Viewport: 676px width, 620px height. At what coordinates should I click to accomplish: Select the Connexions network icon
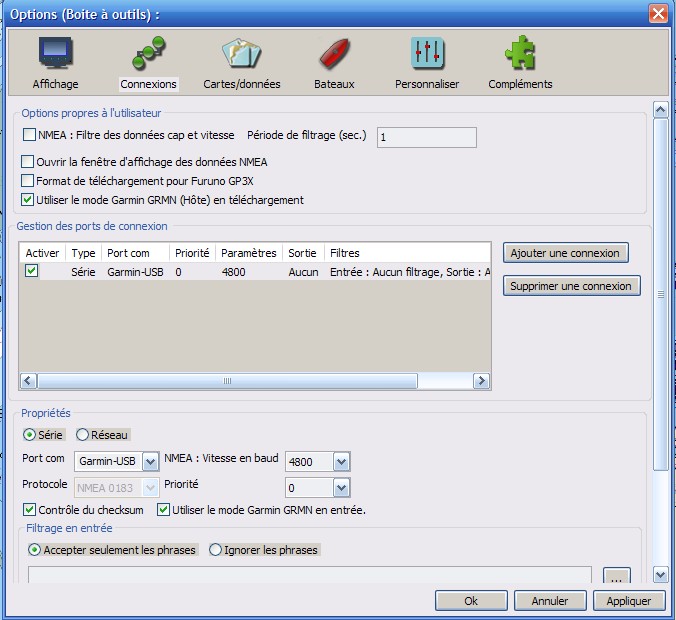coord(148,54)
